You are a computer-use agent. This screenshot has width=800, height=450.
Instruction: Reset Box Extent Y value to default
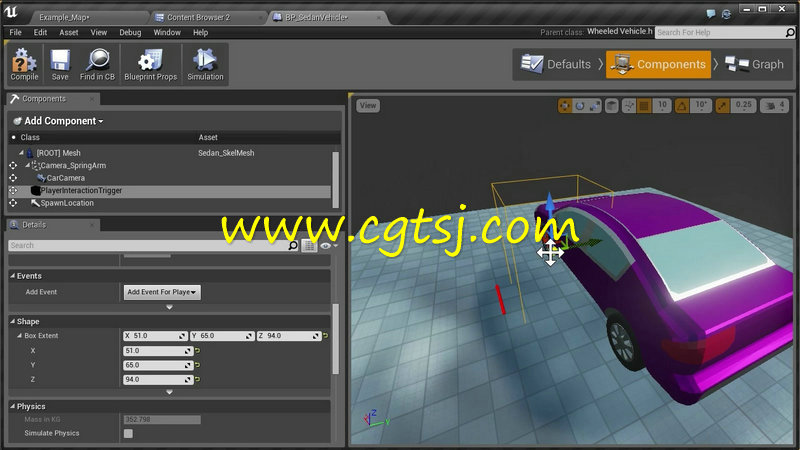[197, 365]
